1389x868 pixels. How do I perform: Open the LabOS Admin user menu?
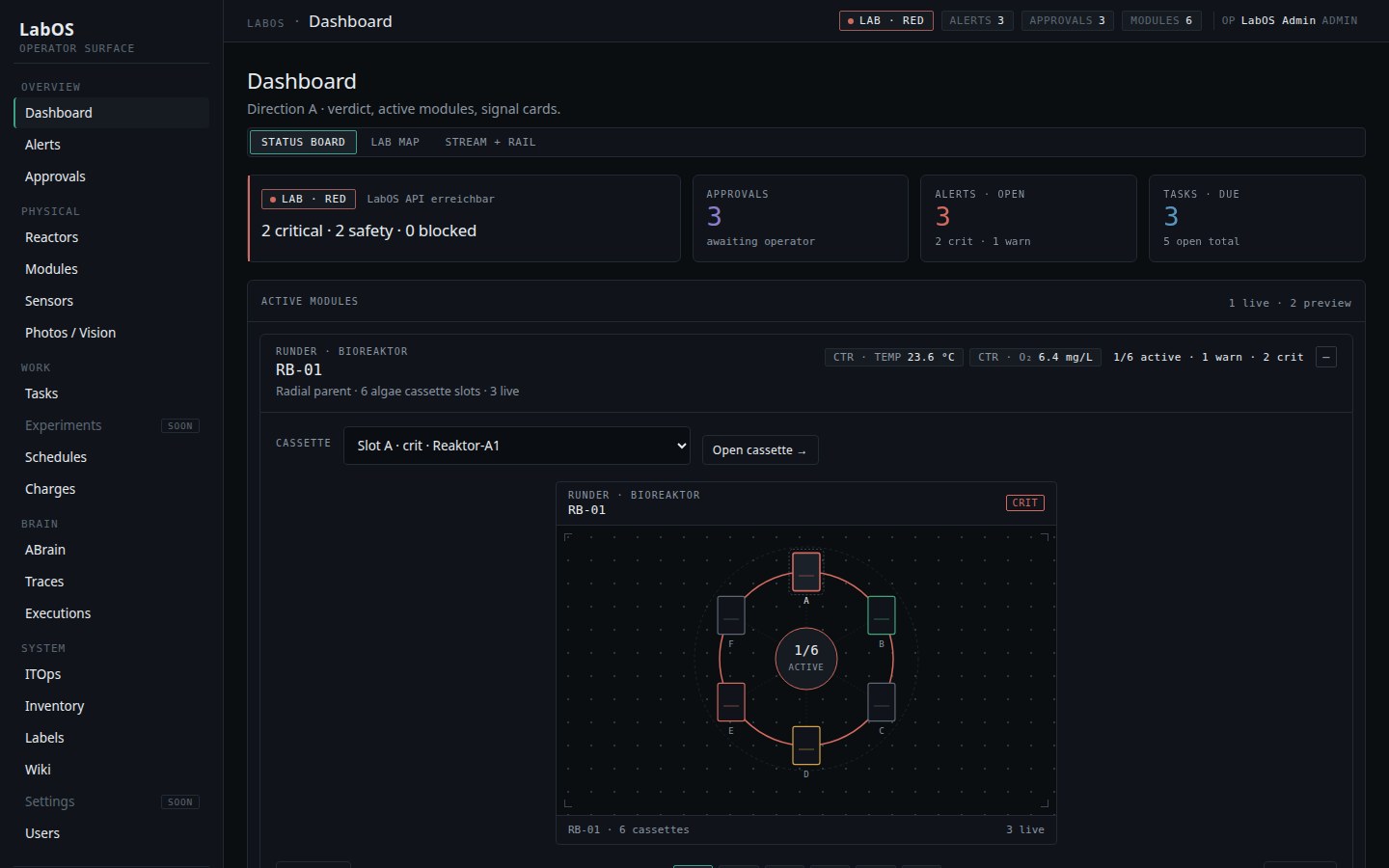(1290, 20)
